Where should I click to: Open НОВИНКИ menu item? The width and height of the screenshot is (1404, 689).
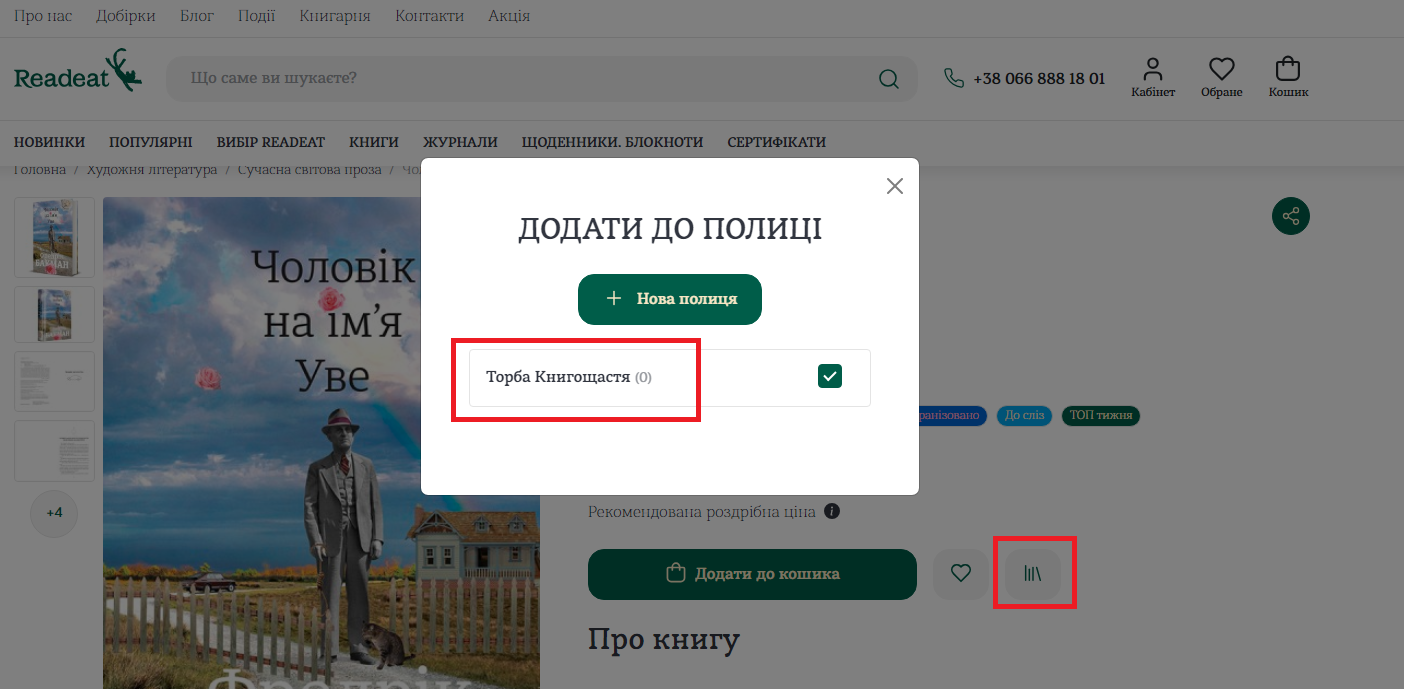(49, 142)
